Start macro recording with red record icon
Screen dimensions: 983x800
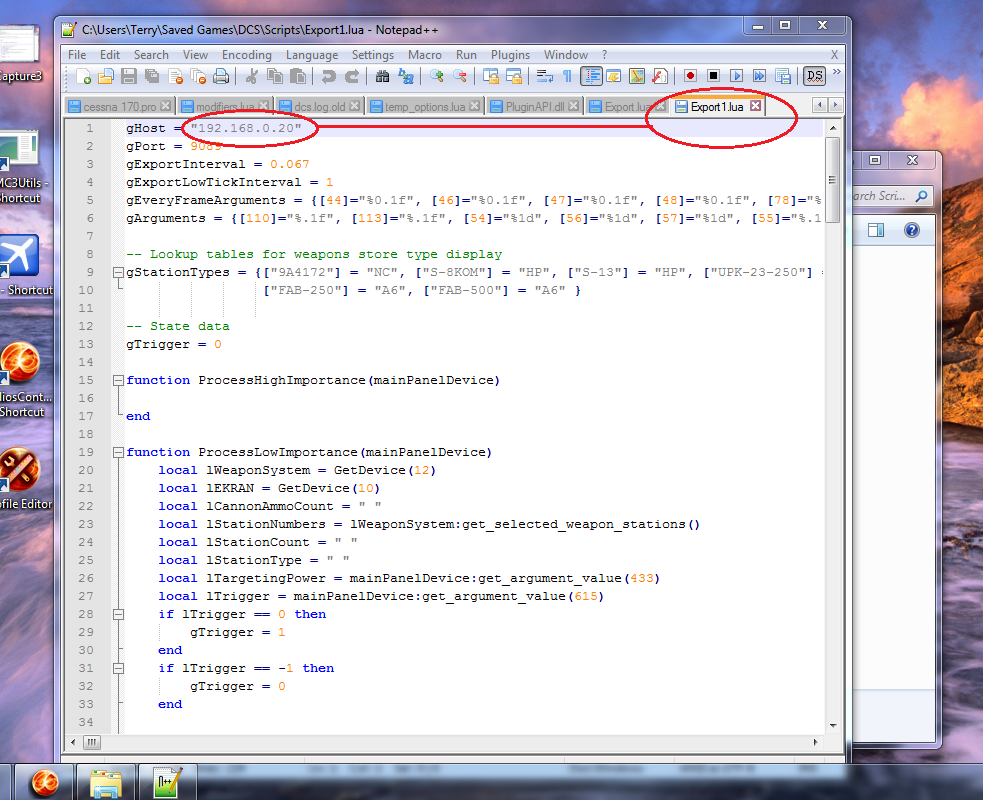pos(690,76)
